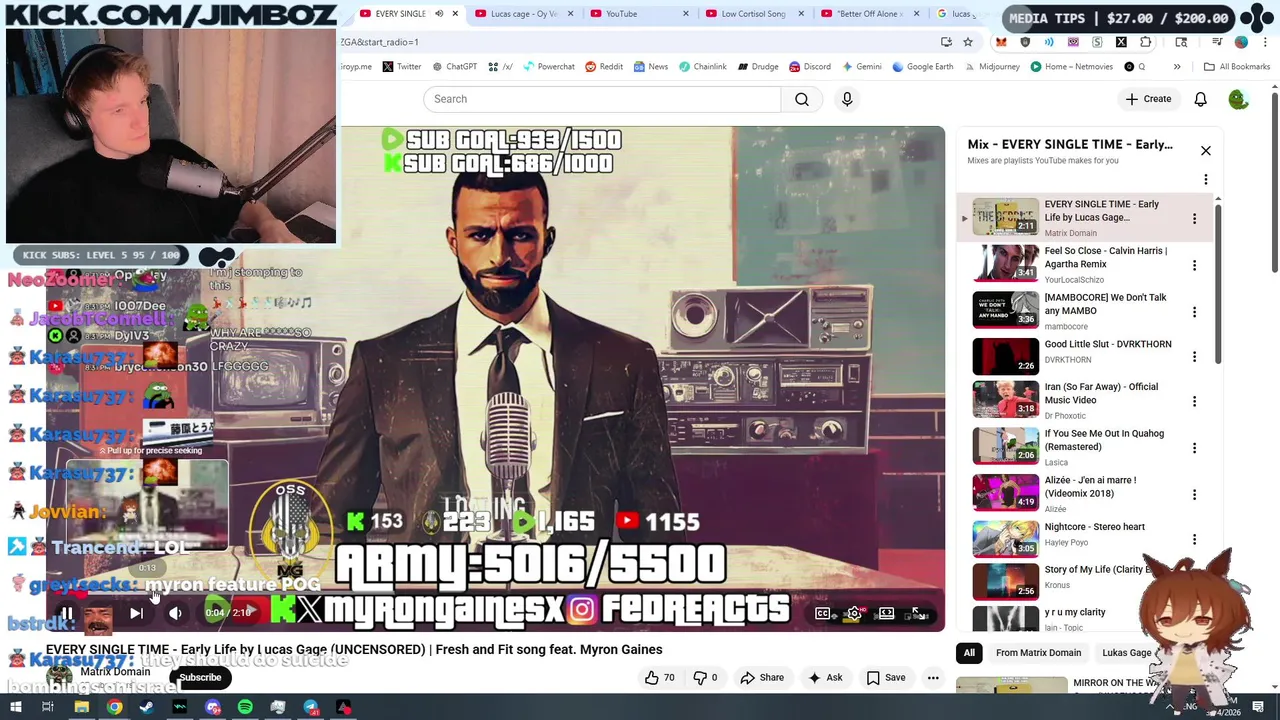Open Midjourney bookmark
This screenshot has height=720, width=1280.
pyautogui.click(x=991, y=67)
